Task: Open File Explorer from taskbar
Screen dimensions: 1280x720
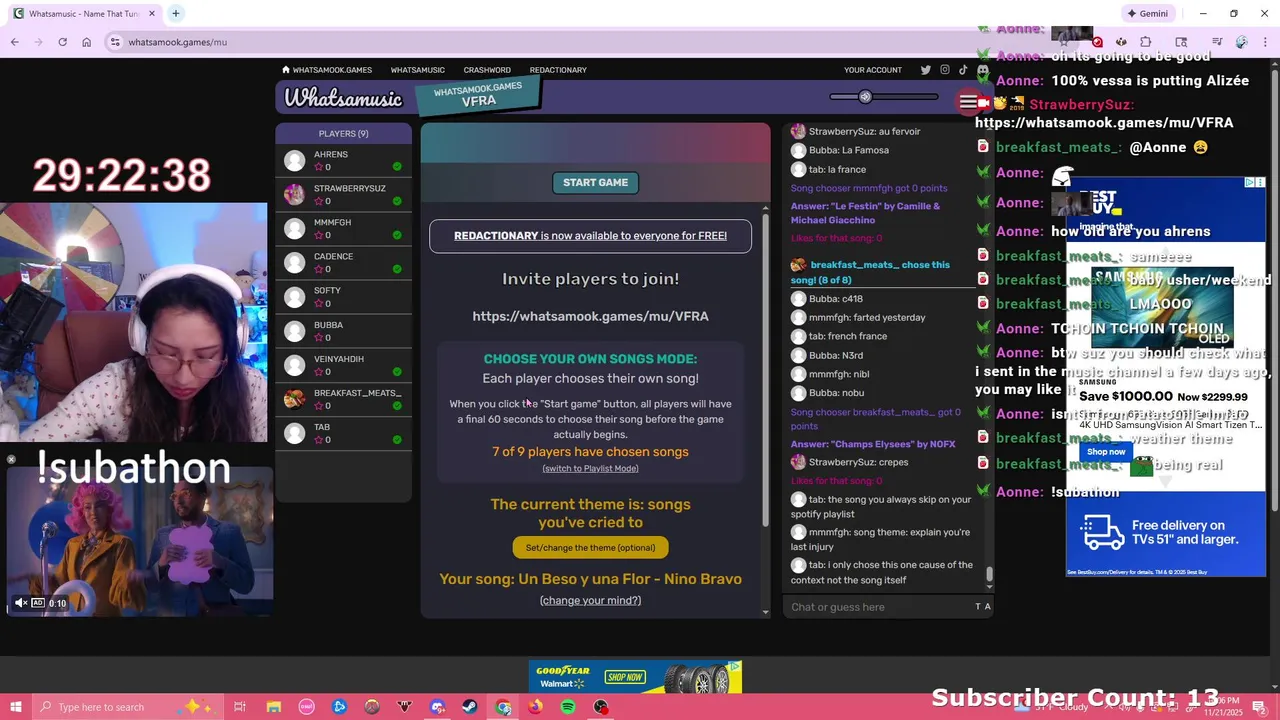Action: pyautogui.click(x=273, y=707)
